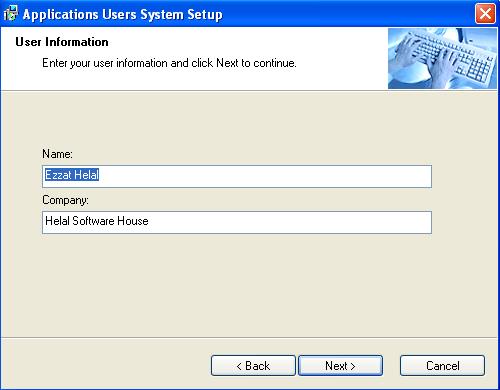Click the window title 'Applications Users System Setup'
This screenshot has width=500, height=390.
point(122,15)
